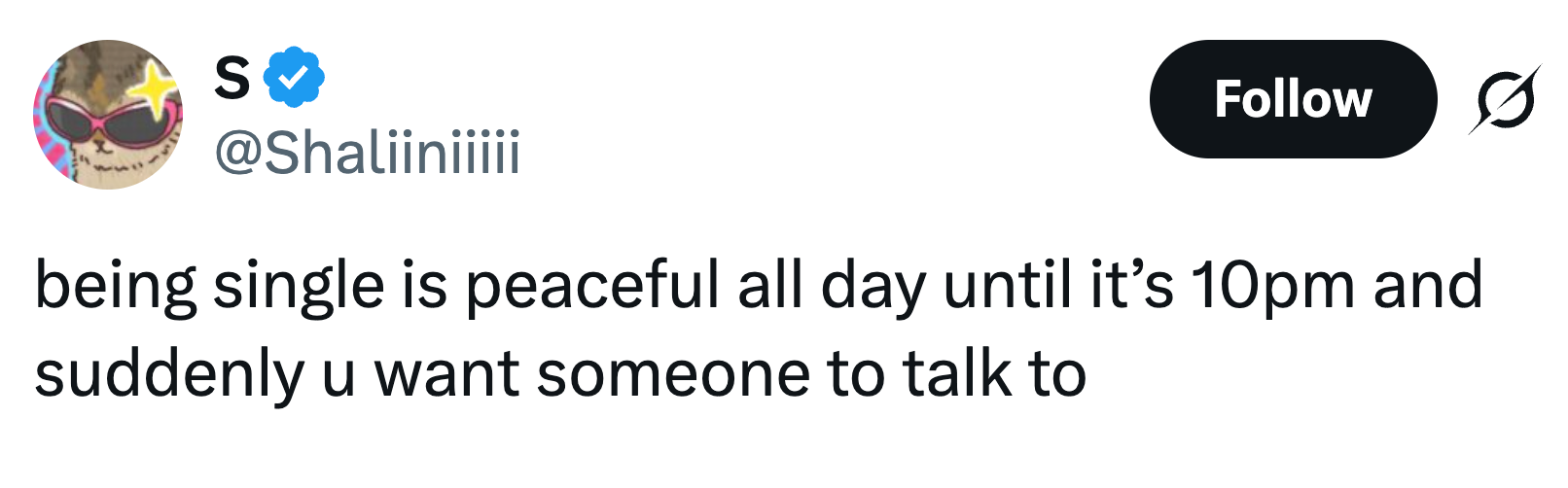Explain this post with the Grok icon
Screen dimensions: 1568x488
pos(1505,99)
